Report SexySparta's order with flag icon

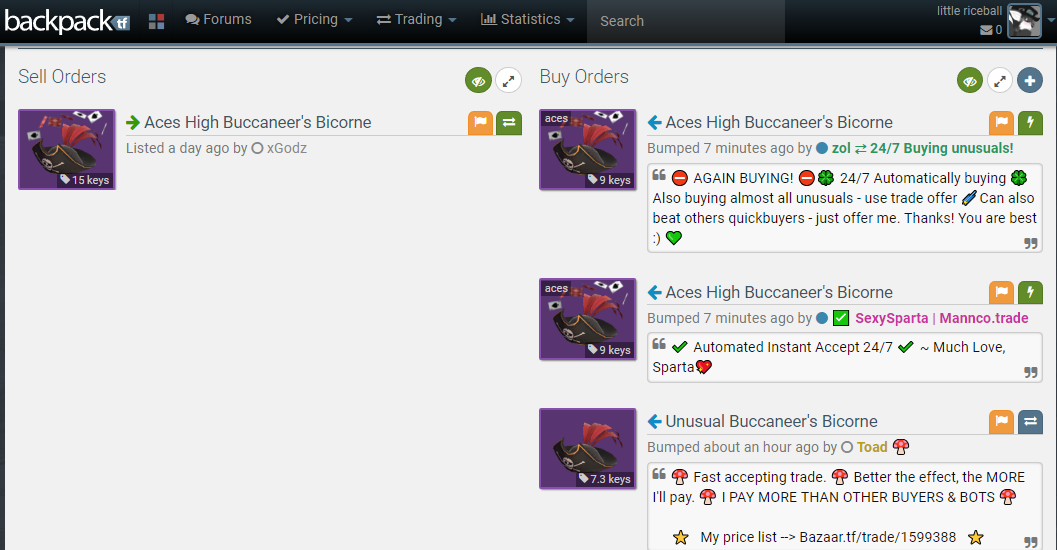pos(1002,293)
